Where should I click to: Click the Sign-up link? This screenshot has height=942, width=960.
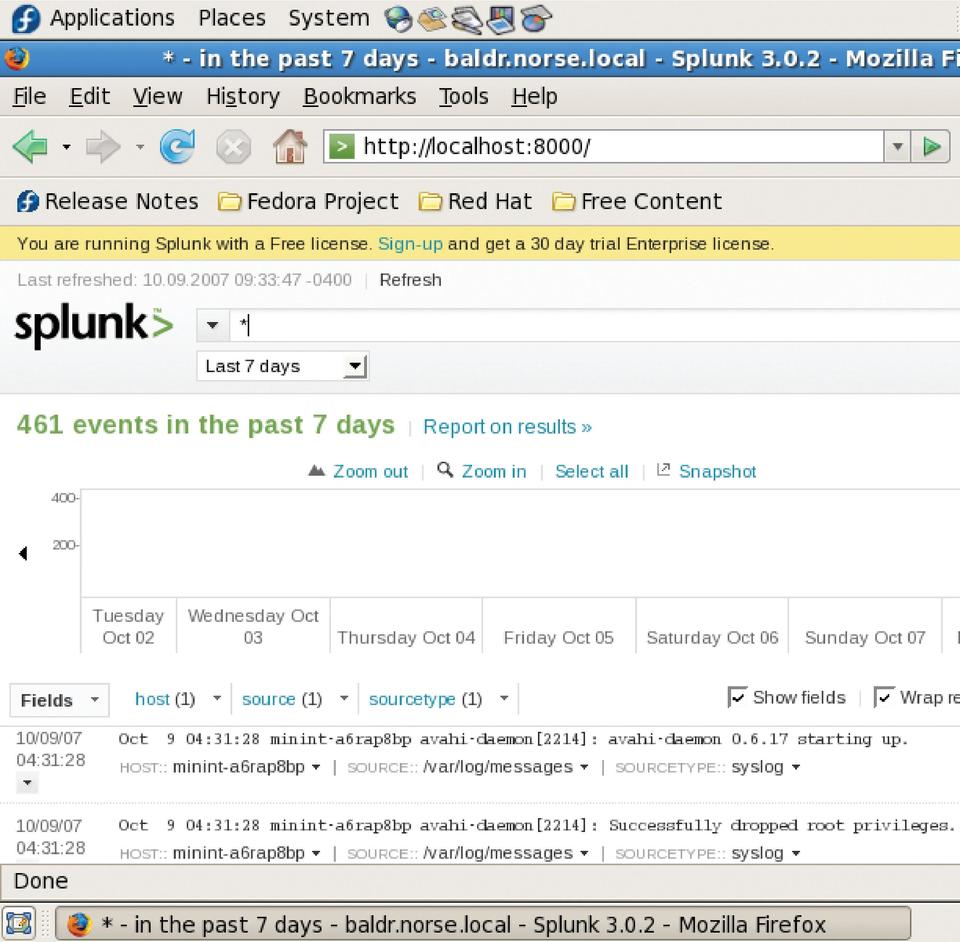pos(410,243)
